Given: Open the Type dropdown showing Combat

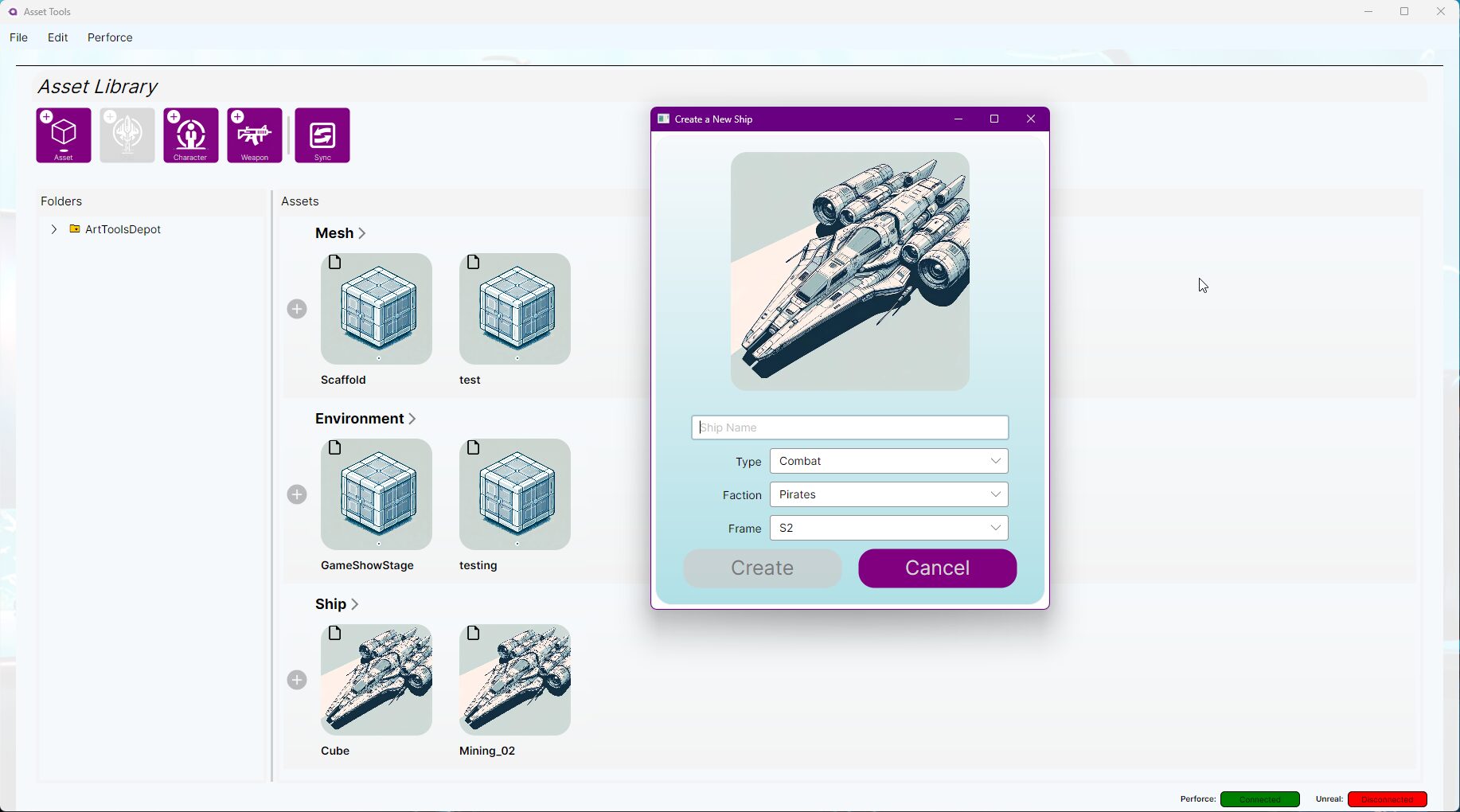Looking at the screenshot, I should (x=888, y=461).
